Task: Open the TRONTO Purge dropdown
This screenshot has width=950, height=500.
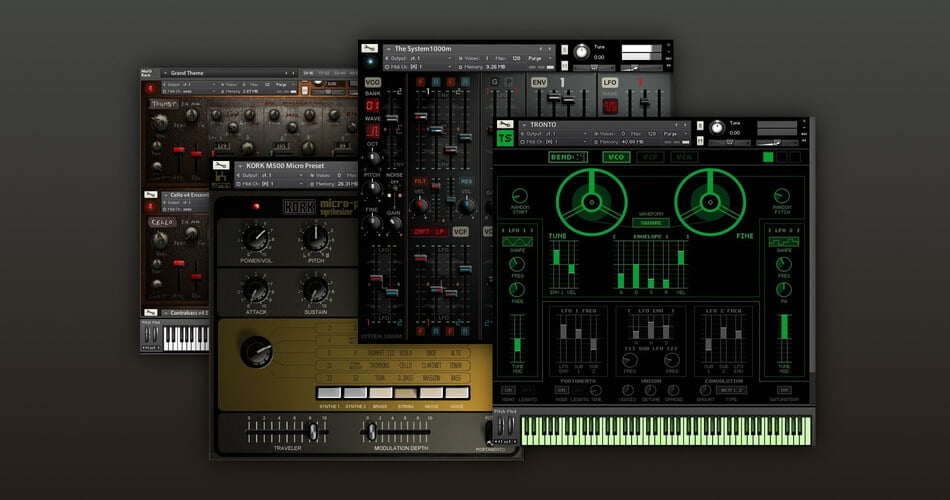Action: (675, 133)
